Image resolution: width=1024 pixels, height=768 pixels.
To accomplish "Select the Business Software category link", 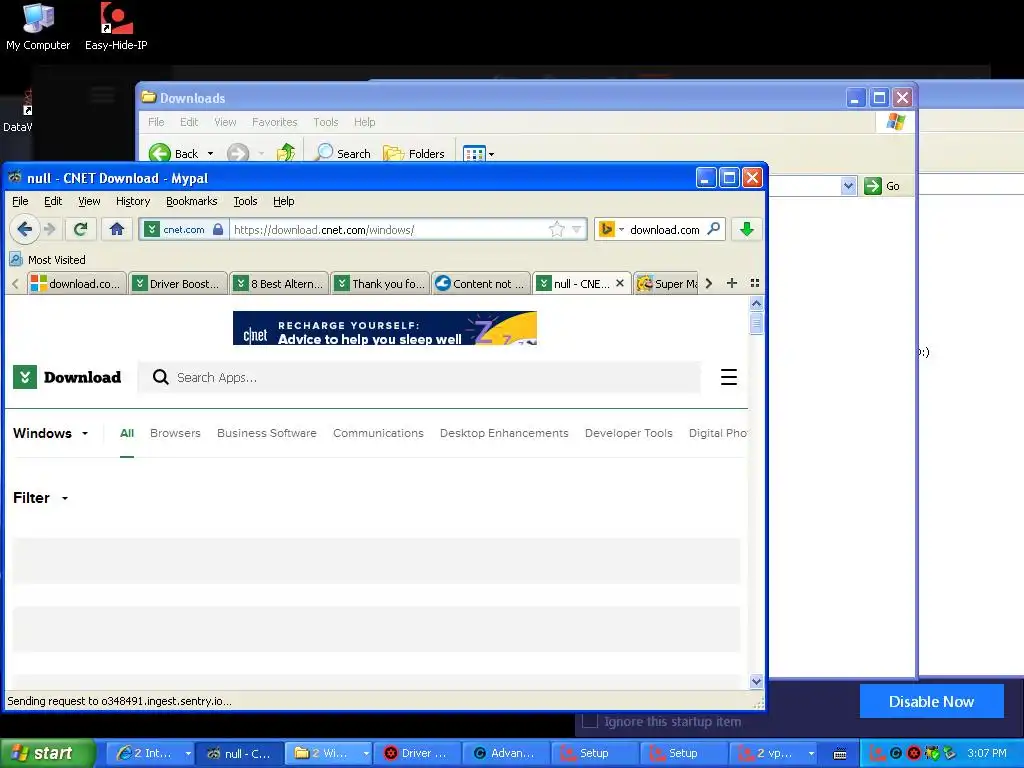I will pos(266,433).
